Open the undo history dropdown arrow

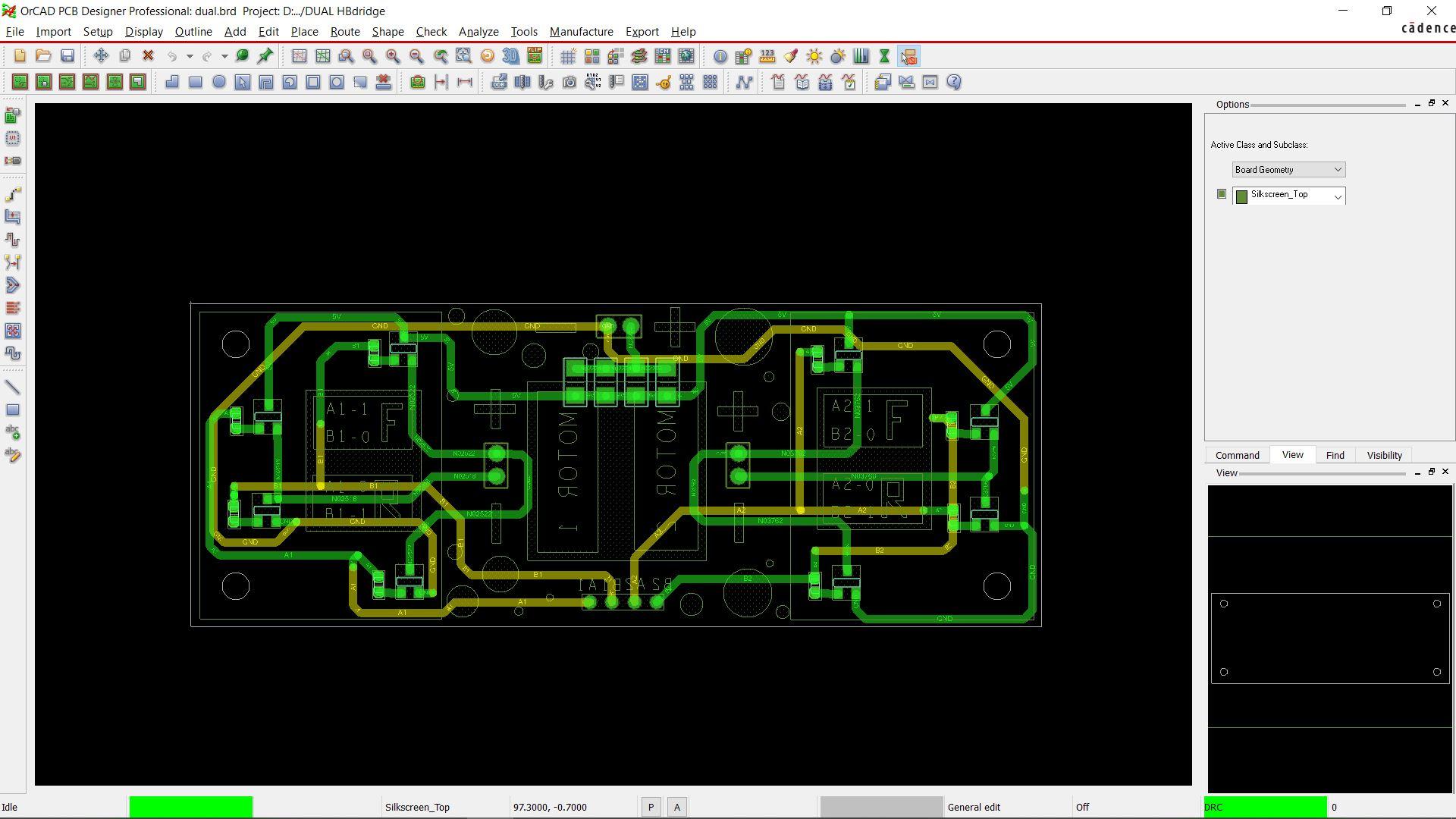pyautogui.click(x=190, y=56)
